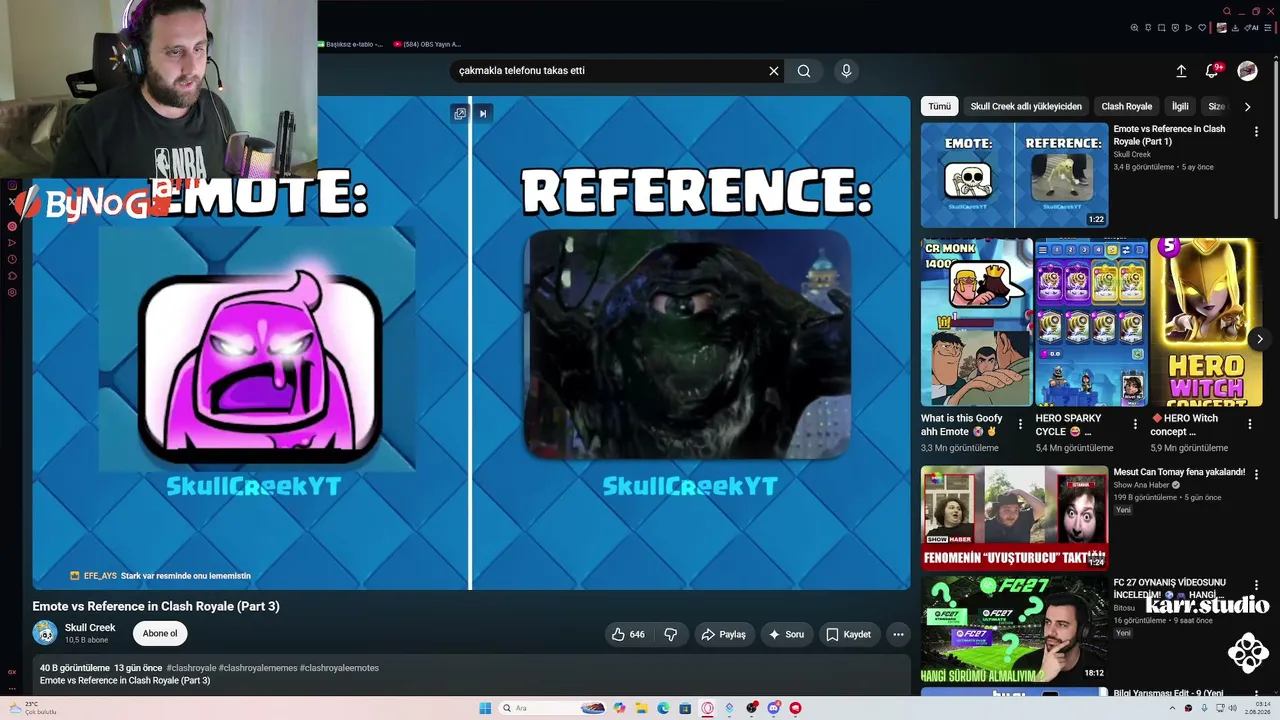The image size is (1280, 720).
Task: Open the YouTube account avatar menu
Action: (x=1247, y=71)
